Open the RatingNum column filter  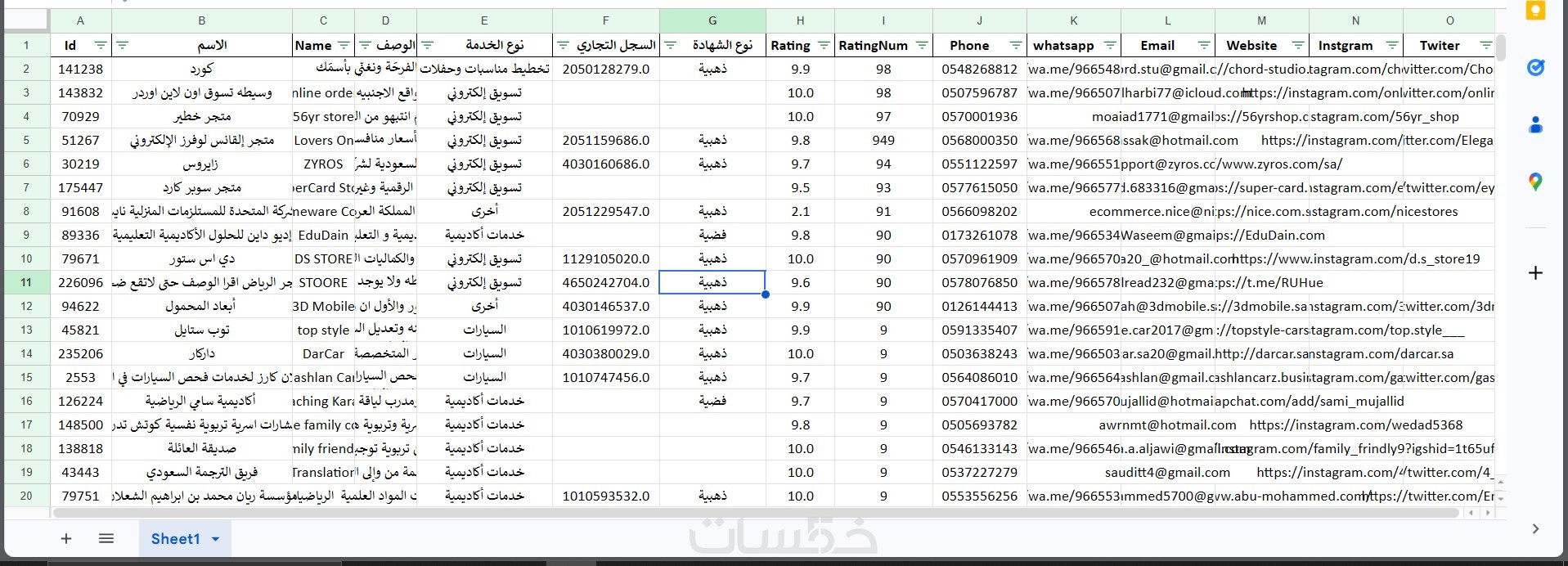coord(922,45)
